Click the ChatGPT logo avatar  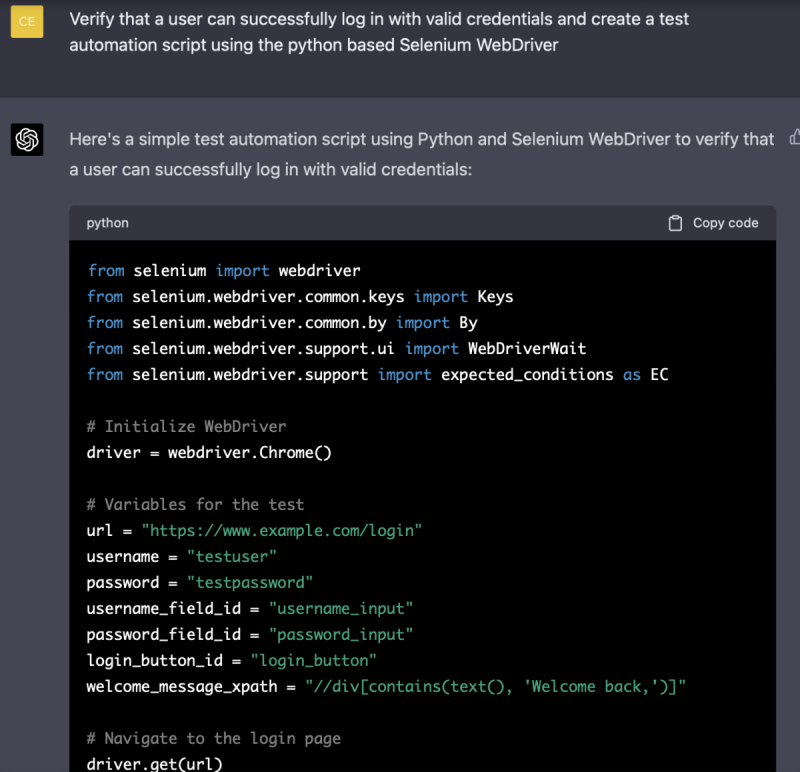click(27, 140)
